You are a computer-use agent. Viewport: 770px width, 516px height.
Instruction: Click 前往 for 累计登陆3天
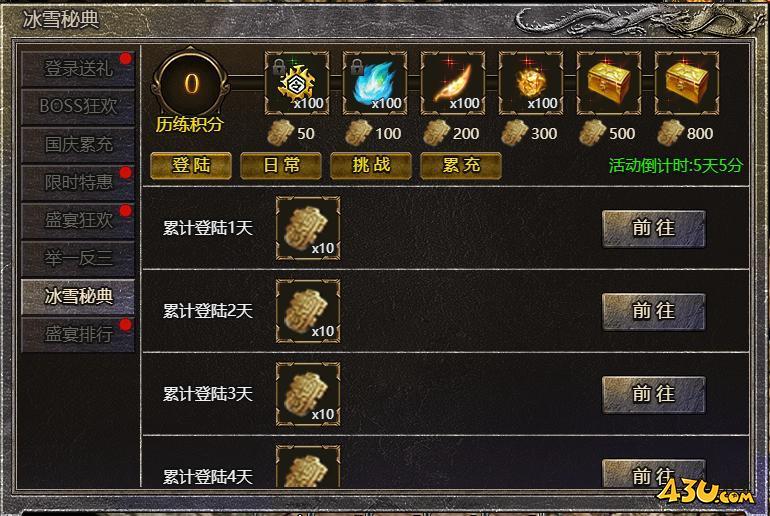pos(654,395)
